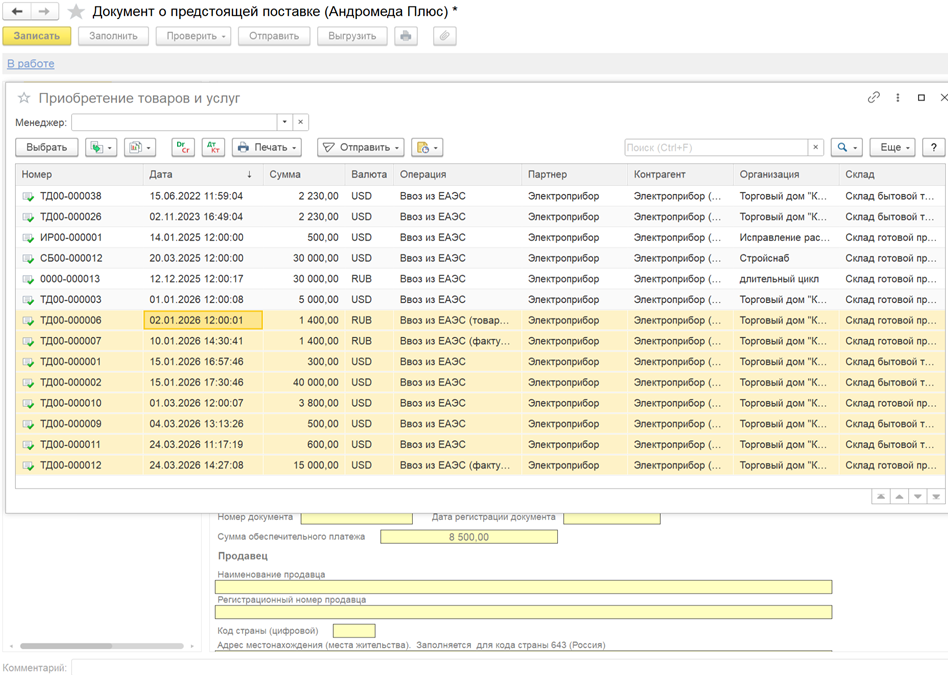Screen dimensions: 948x675
Task: Click the Dt/Kt postings icon
Action: 213,148
